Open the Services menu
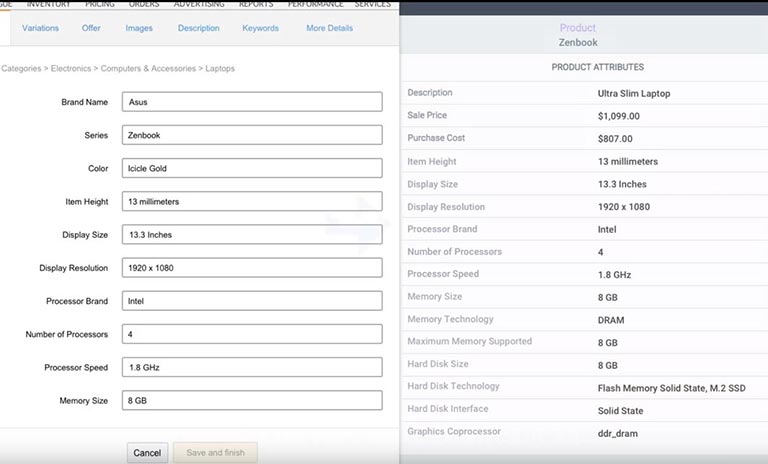Screen dimensions: 768x464 point(373,4)
